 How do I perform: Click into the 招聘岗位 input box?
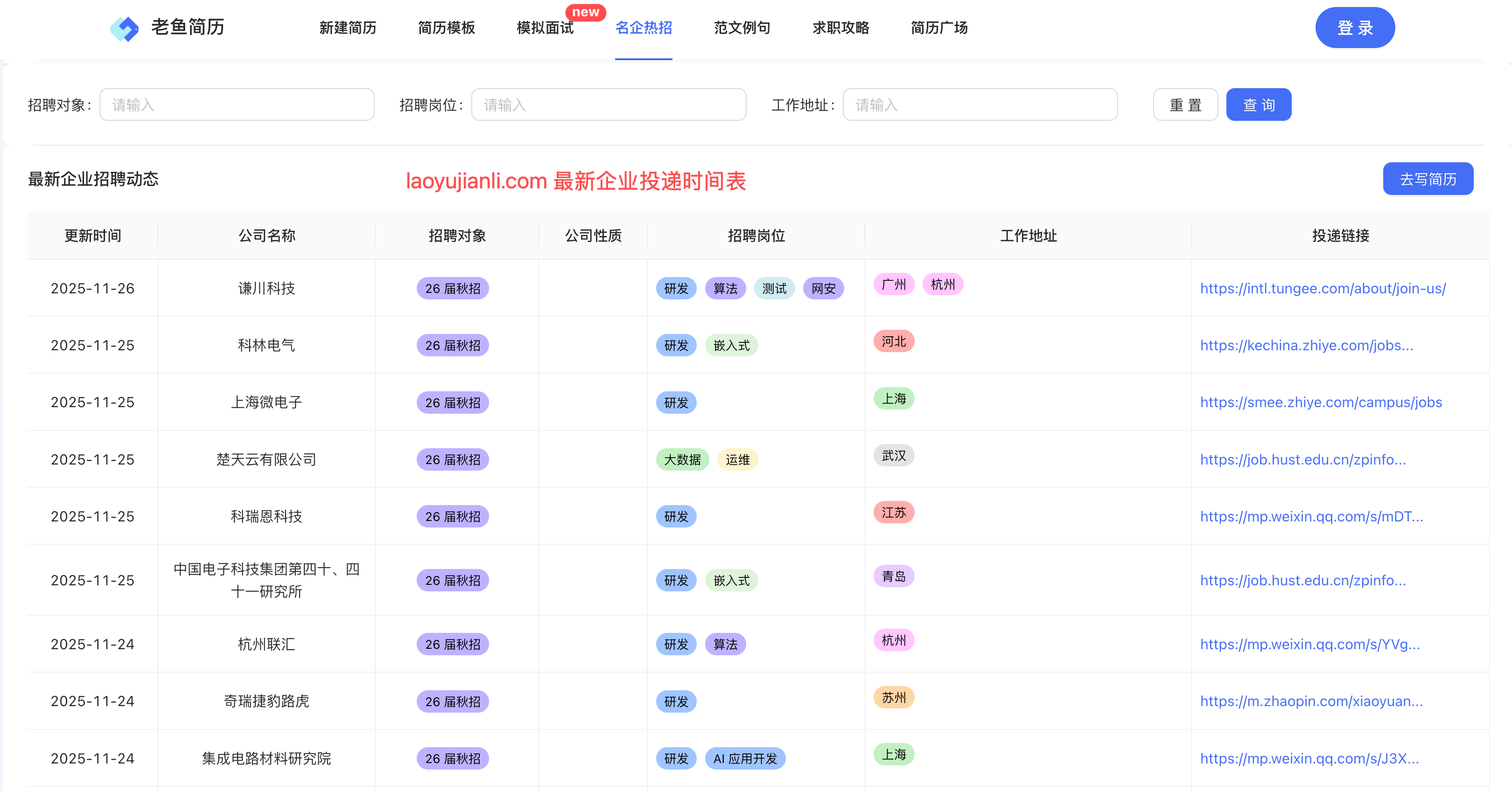tap(608, 105)
